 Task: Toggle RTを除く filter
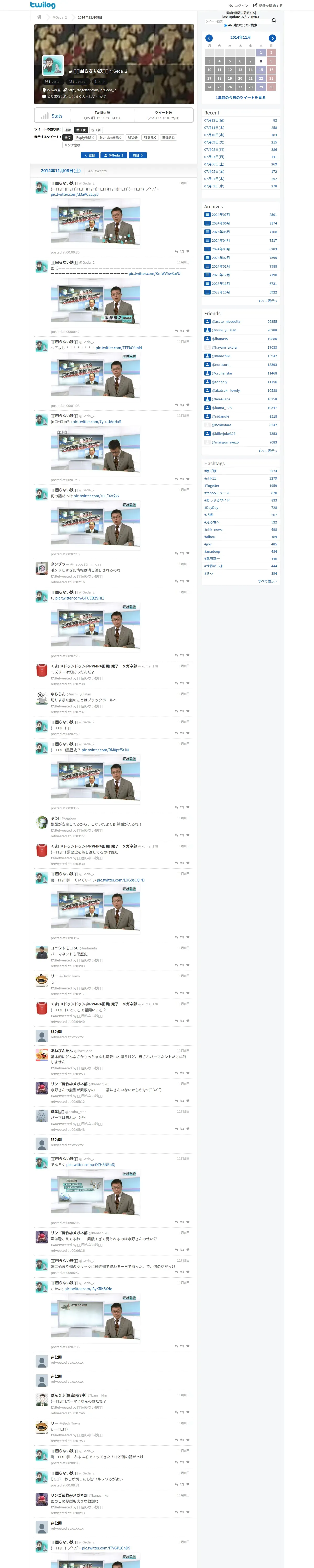click(150, 137)
